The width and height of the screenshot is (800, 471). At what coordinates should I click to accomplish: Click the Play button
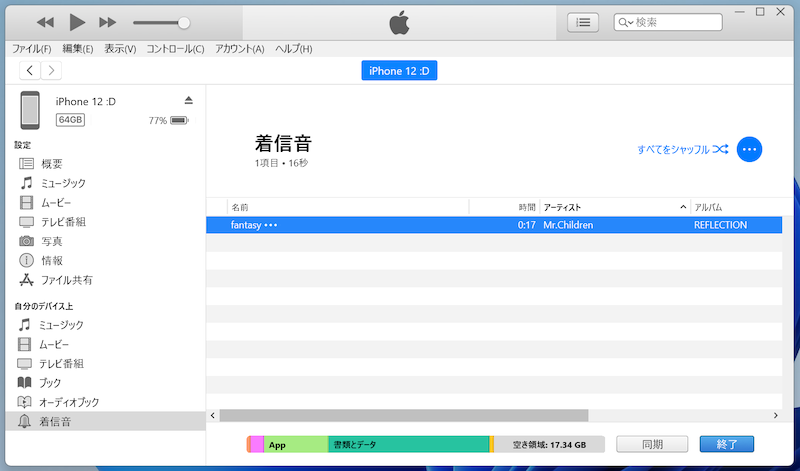click(x=77, y=22)
